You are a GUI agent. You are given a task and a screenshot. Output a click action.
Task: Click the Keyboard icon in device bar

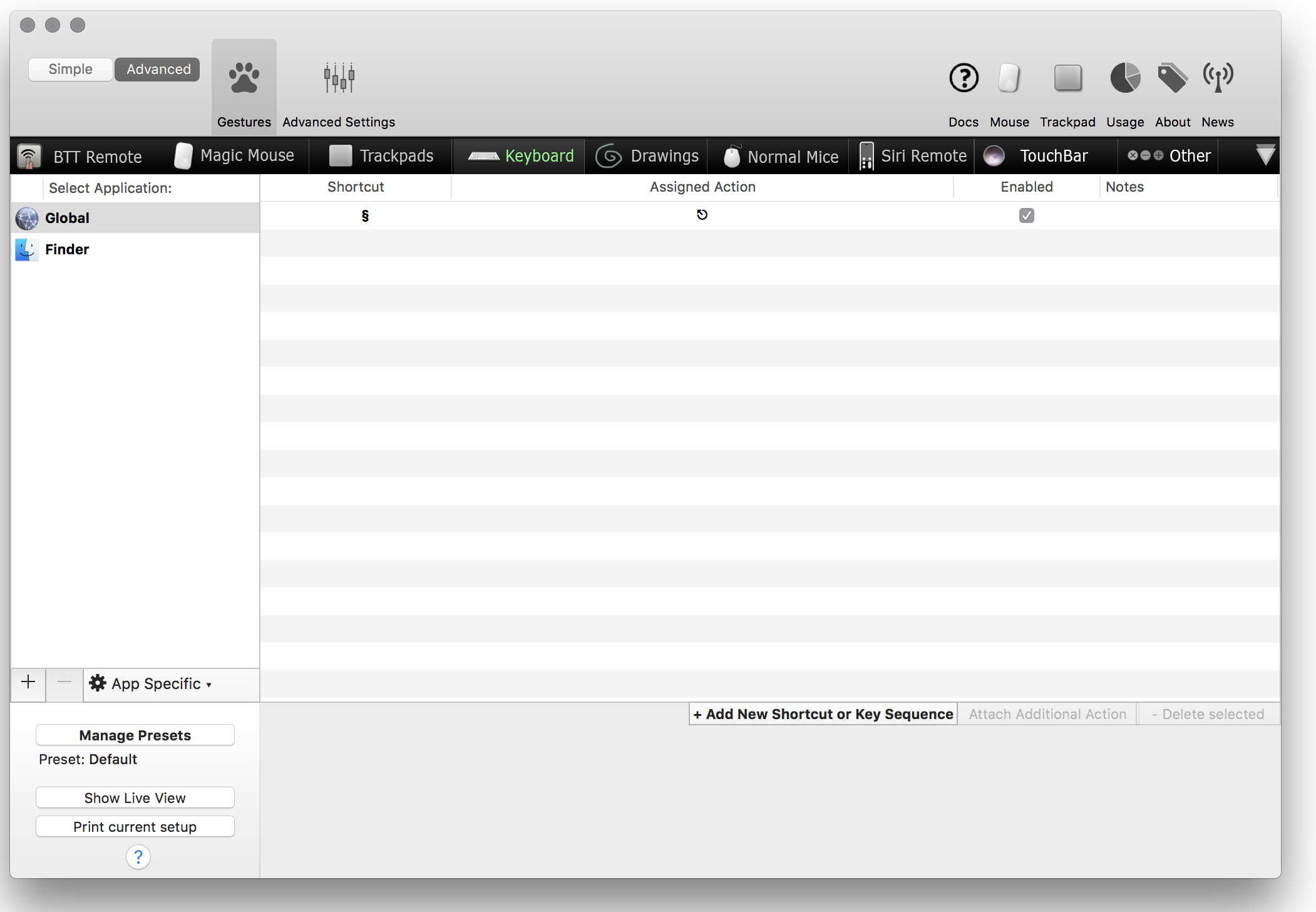(483, 156)
